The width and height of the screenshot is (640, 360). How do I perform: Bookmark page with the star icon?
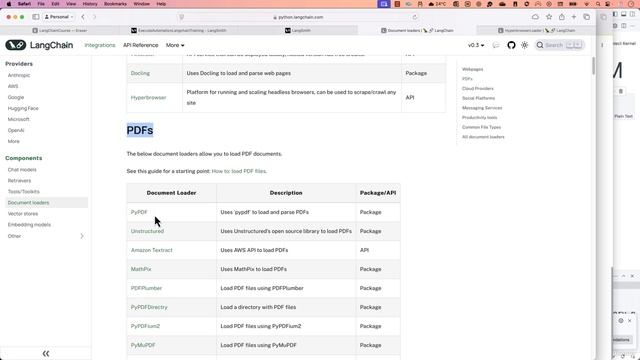(549, 17)
